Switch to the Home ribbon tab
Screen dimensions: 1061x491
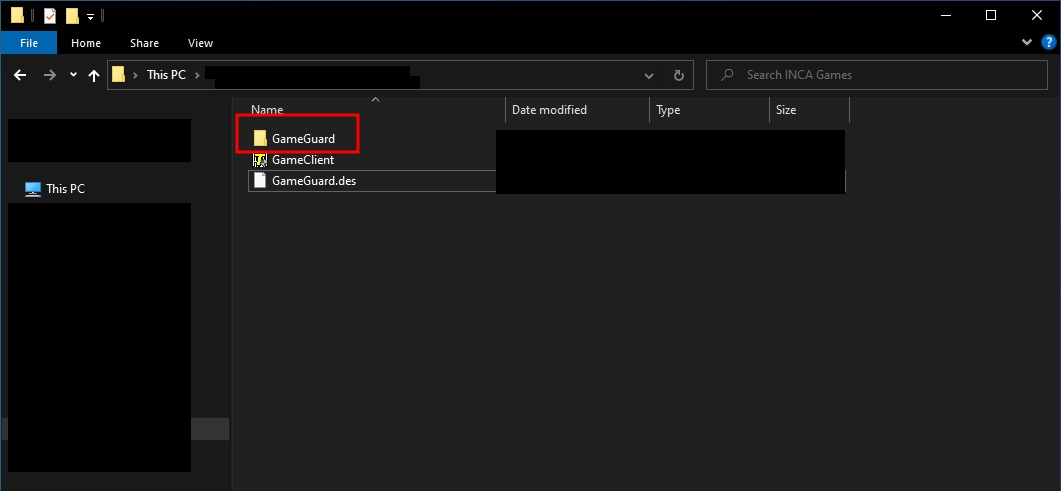[86, 43]
